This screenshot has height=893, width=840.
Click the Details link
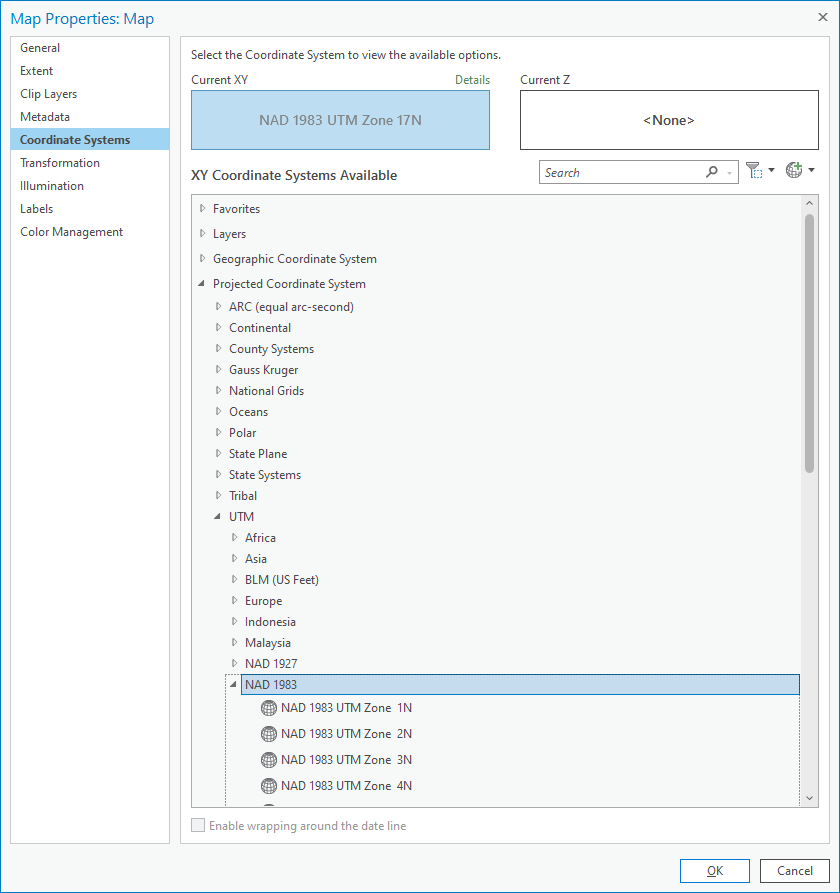(x=471, y=79)
